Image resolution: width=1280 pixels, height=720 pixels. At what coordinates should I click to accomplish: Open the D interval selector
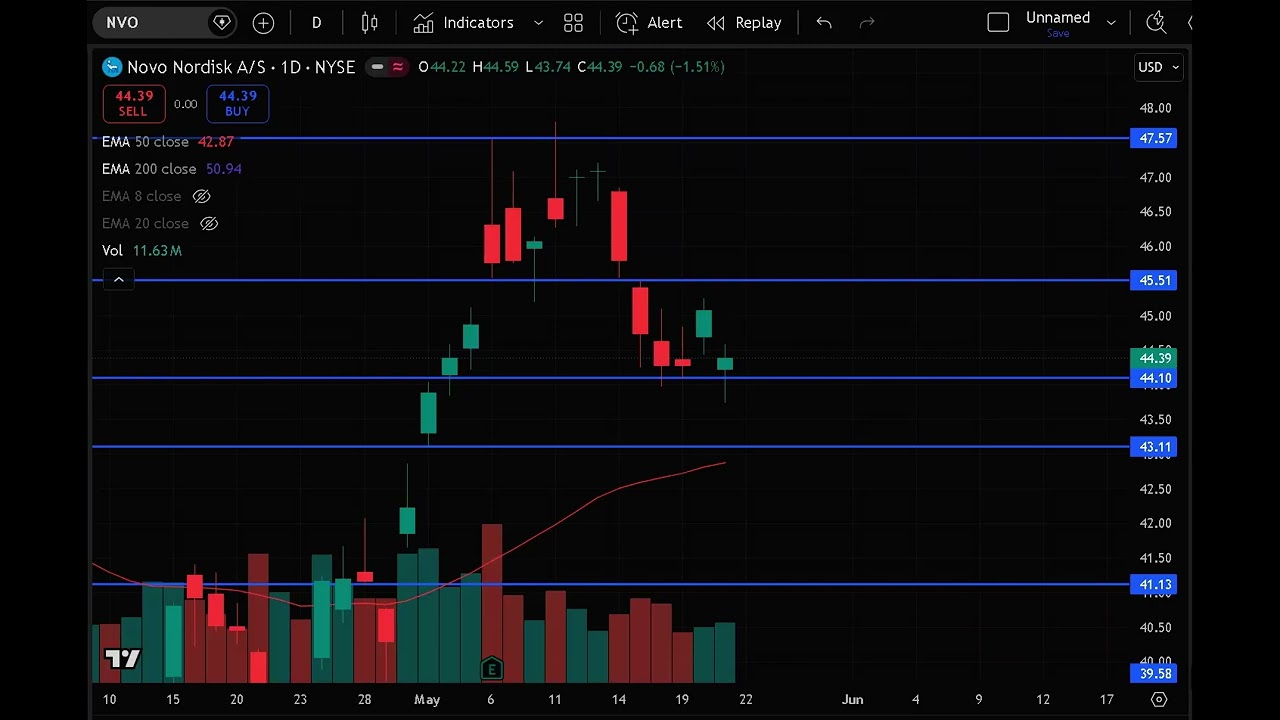(316, 22)
